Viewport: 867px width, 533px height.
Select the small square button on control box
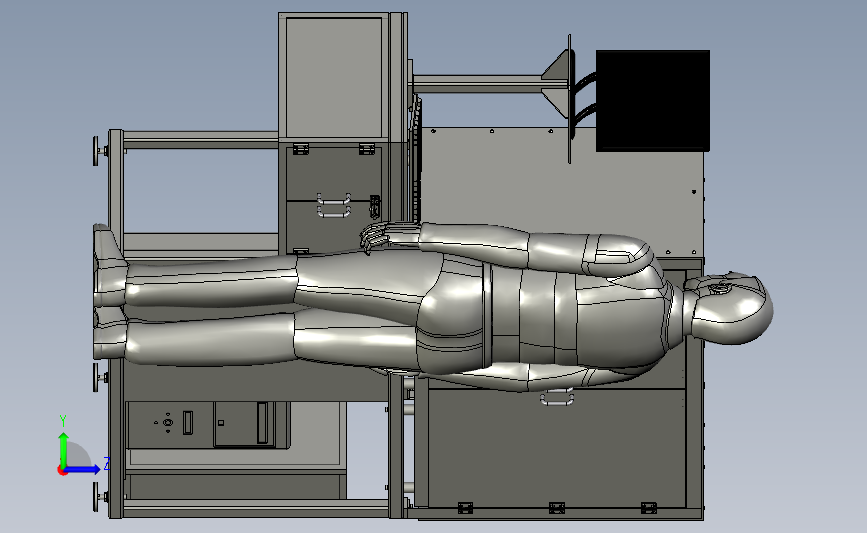click(x=221, y=423)
